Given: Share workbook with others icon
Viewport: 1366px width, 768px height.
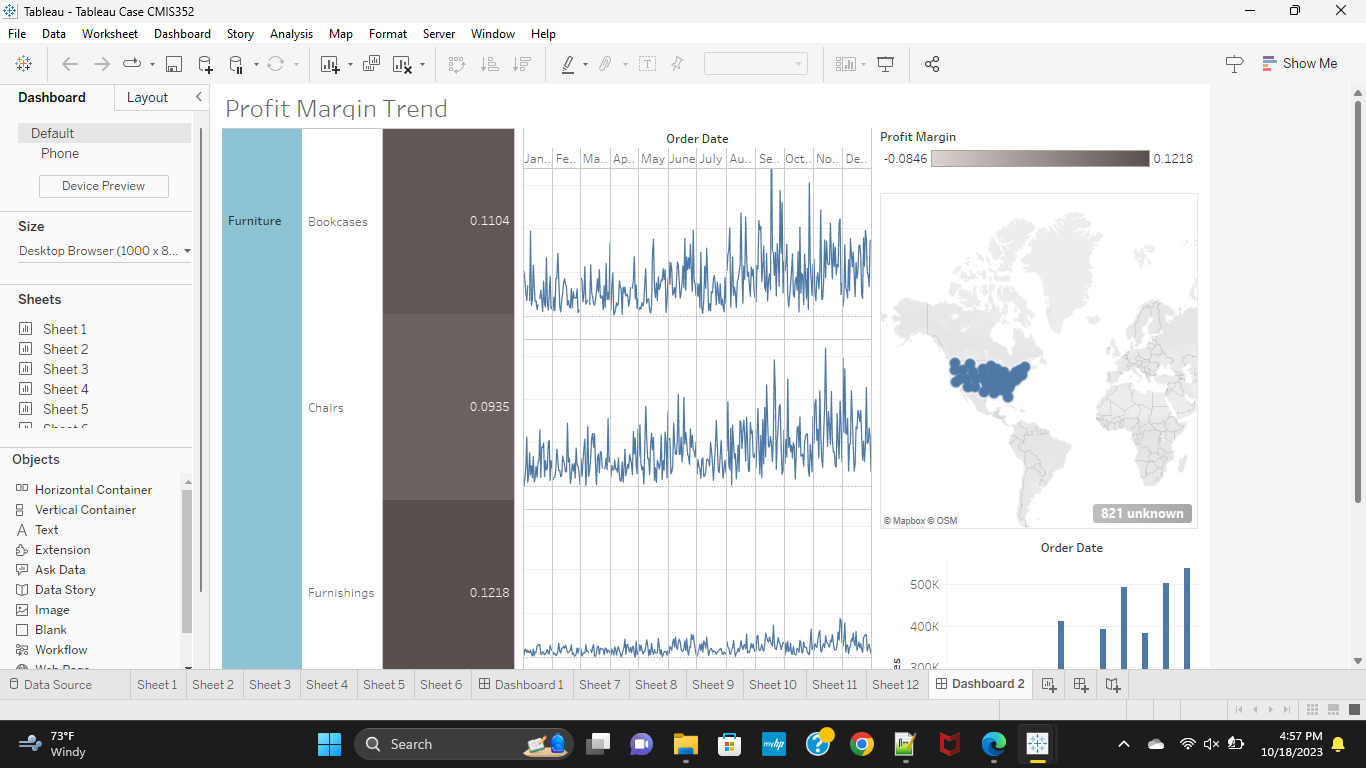Looking at the screenshot, I should point(932,64).
